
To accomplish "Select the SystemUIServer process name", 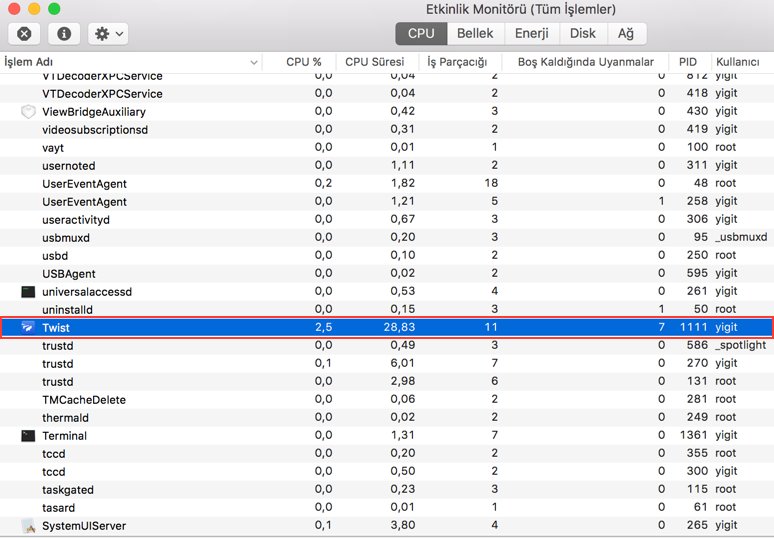I will tap(84, 526).
